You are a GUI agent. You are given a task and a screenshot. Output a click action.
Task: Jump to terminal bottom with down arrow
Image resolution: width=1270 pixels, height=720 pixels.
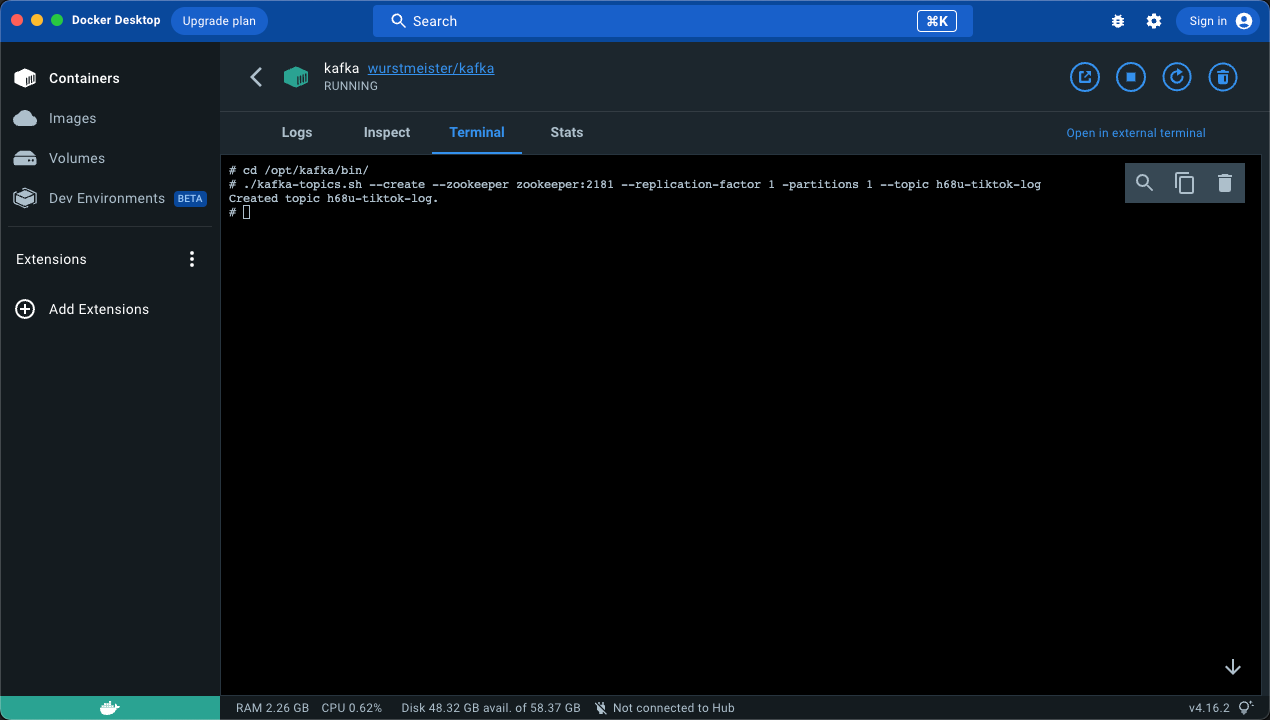[1233, 667]
